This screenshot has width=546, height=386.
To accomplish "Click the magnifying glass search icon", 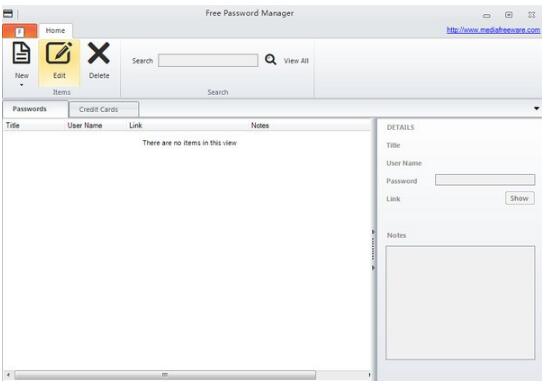I will [x=271, y=60].
